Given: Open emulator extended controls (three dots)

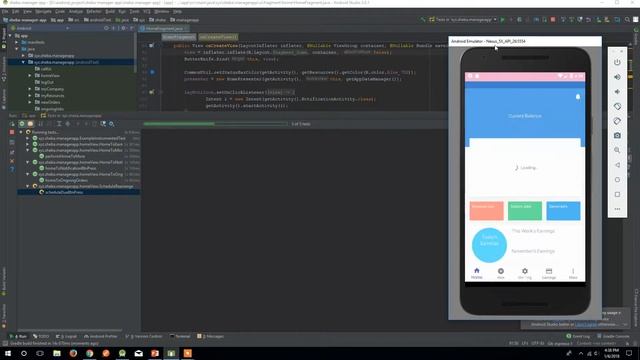Looking at the screenshot, I should tap(617, 209).
